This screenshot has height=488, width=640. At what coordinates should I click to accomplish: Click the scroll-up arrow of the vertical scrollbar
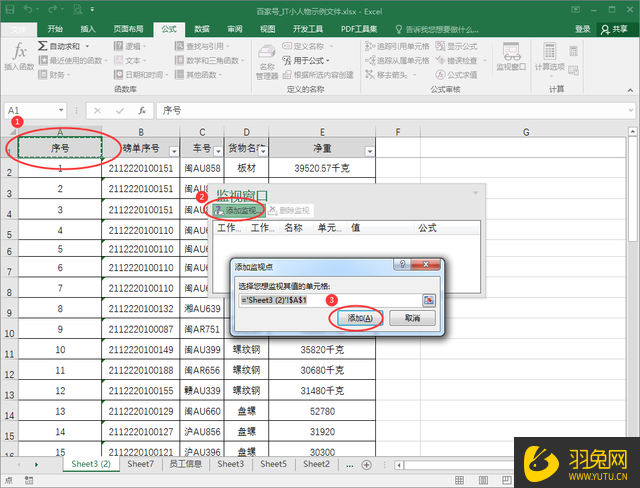pyautogui.click(x=632, y=131)
